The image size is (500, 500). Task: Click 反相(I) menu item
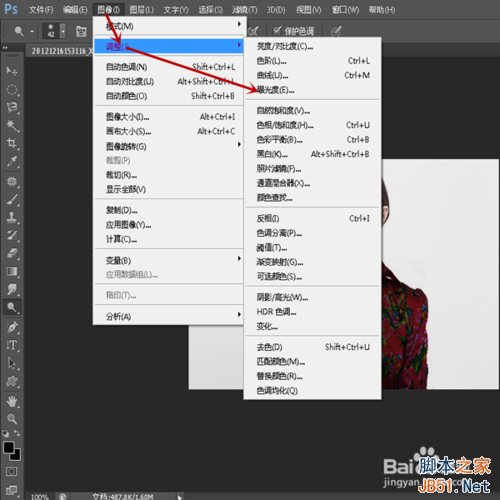(312, 219)
